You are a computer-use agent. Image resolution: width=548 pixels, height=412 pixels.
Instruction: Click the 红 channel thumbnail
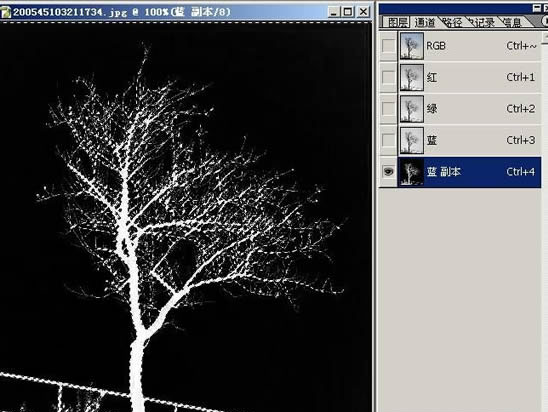412,77
